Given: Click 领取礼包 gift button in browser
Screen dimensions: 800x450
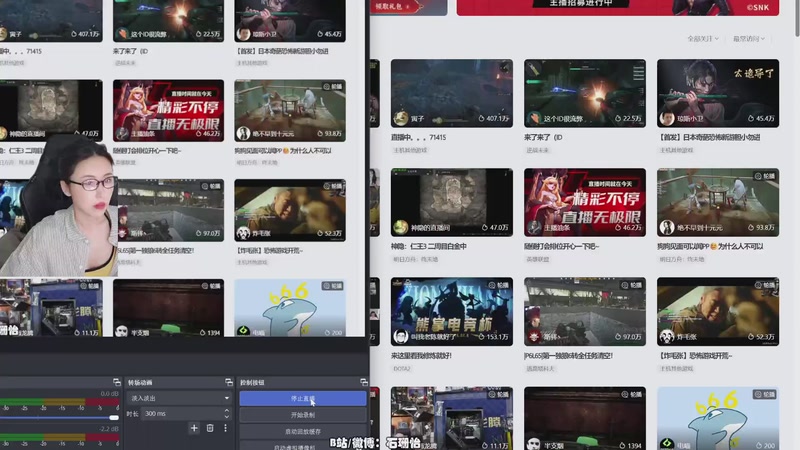Looking at the screenshot, I should point(393,7).
